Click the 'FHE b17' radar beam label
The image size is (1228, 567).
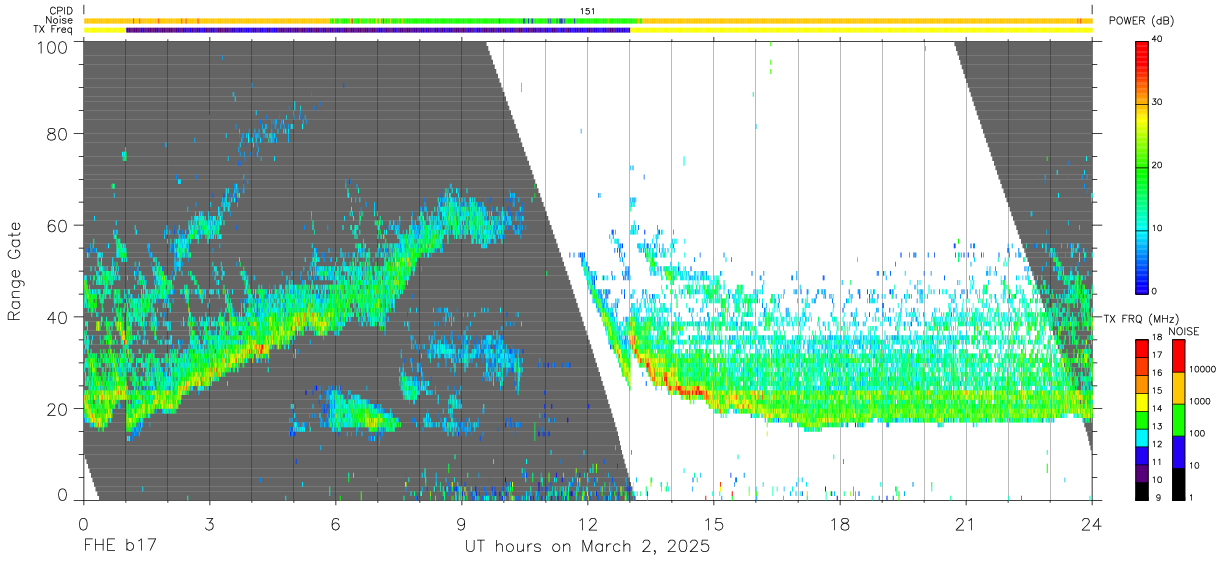point(120,547)
